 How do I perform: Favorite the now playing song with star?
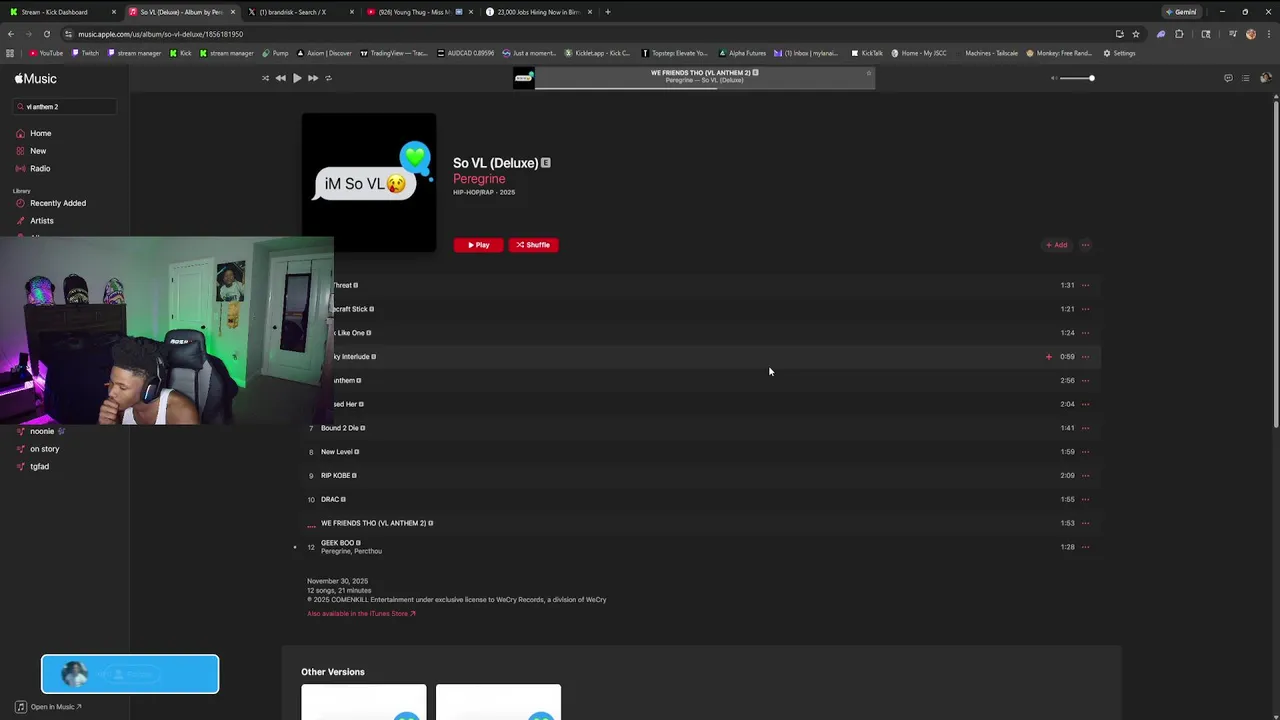868,73
